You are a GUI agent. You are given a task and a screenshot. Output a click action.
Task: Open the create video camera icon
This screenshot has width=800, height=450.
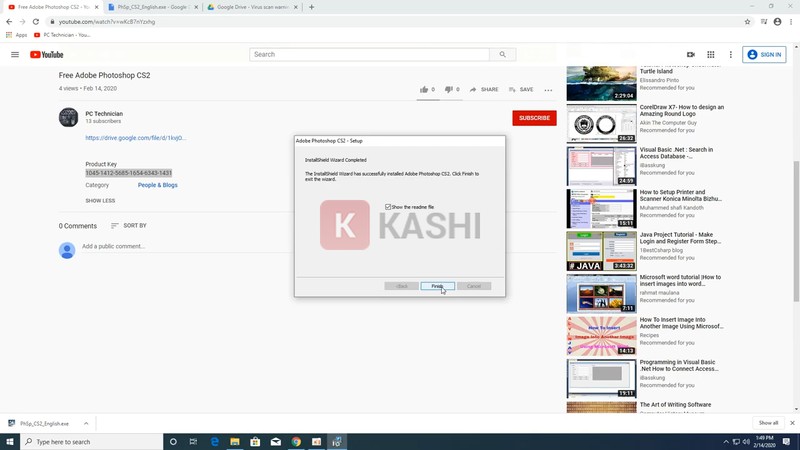[x=691, y=54]
